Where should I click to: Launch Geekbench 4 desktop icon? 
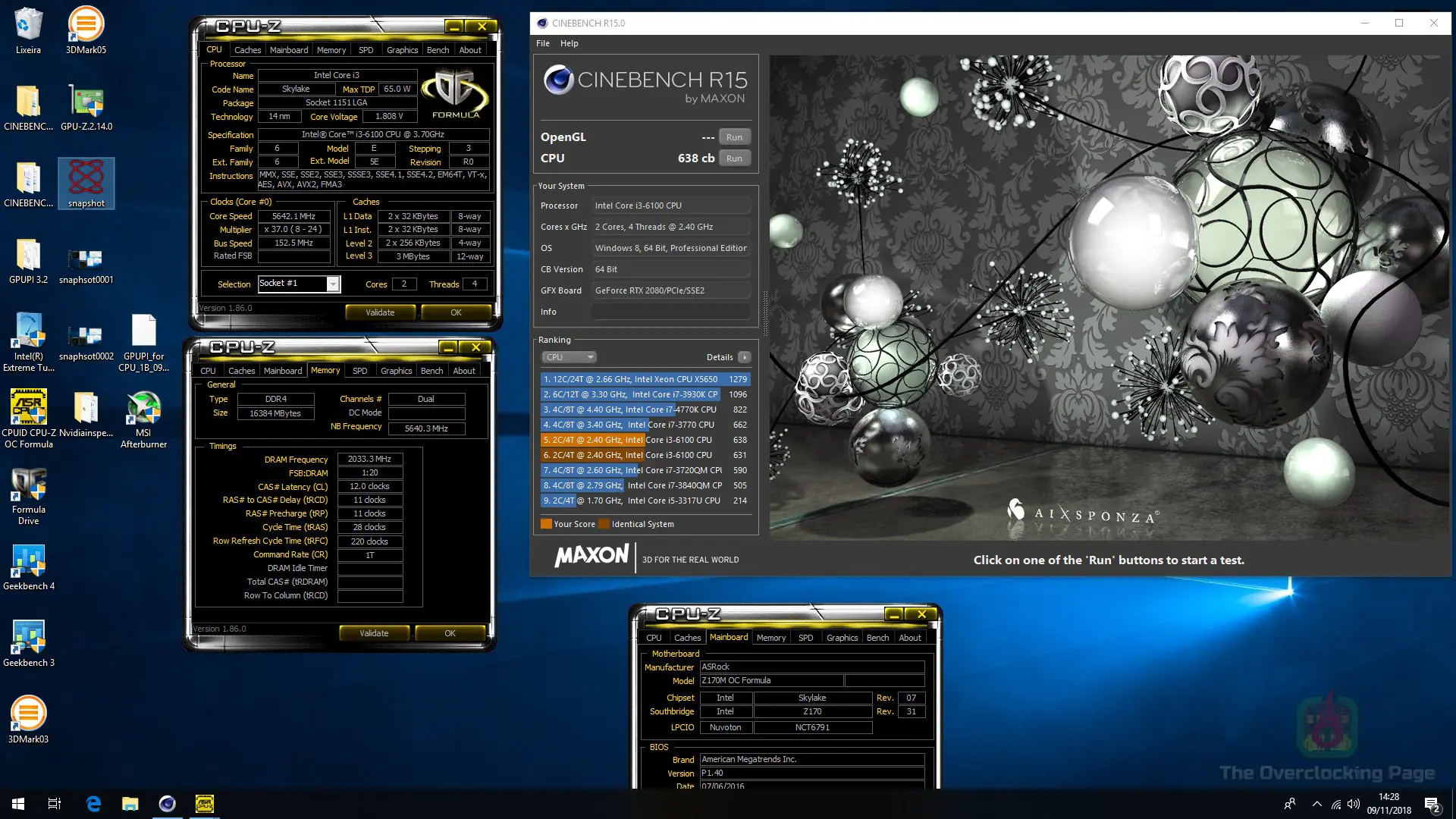click(28, 567)
